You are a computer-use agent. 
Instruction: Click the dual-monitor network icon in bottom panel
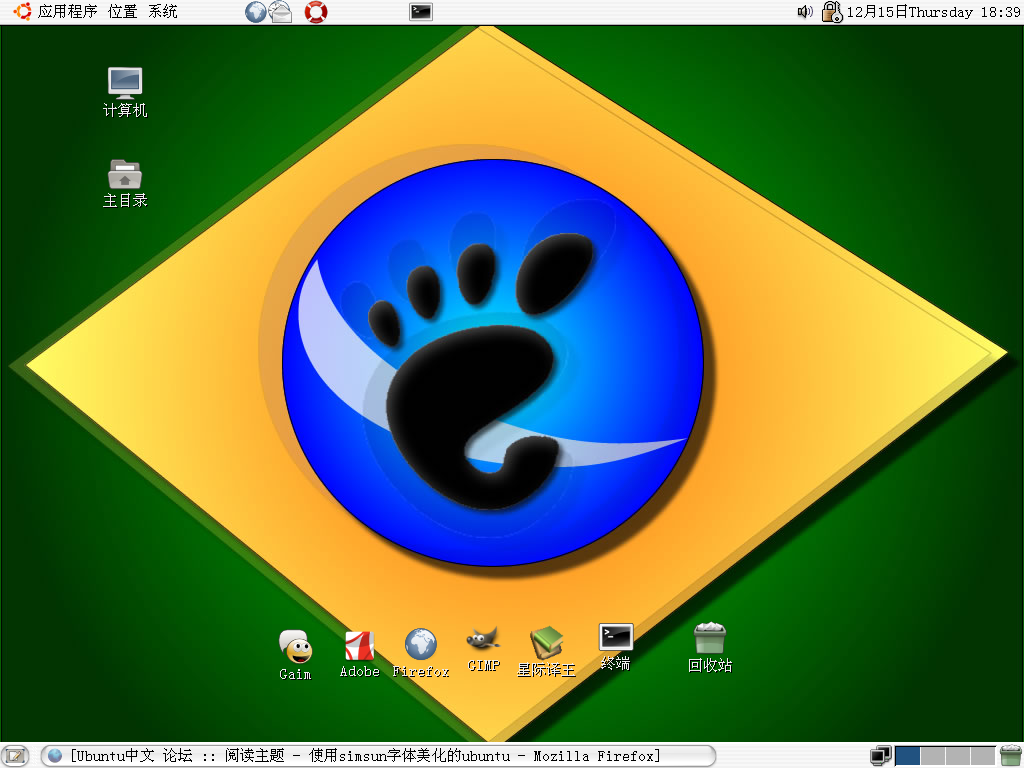click(880, 756)
